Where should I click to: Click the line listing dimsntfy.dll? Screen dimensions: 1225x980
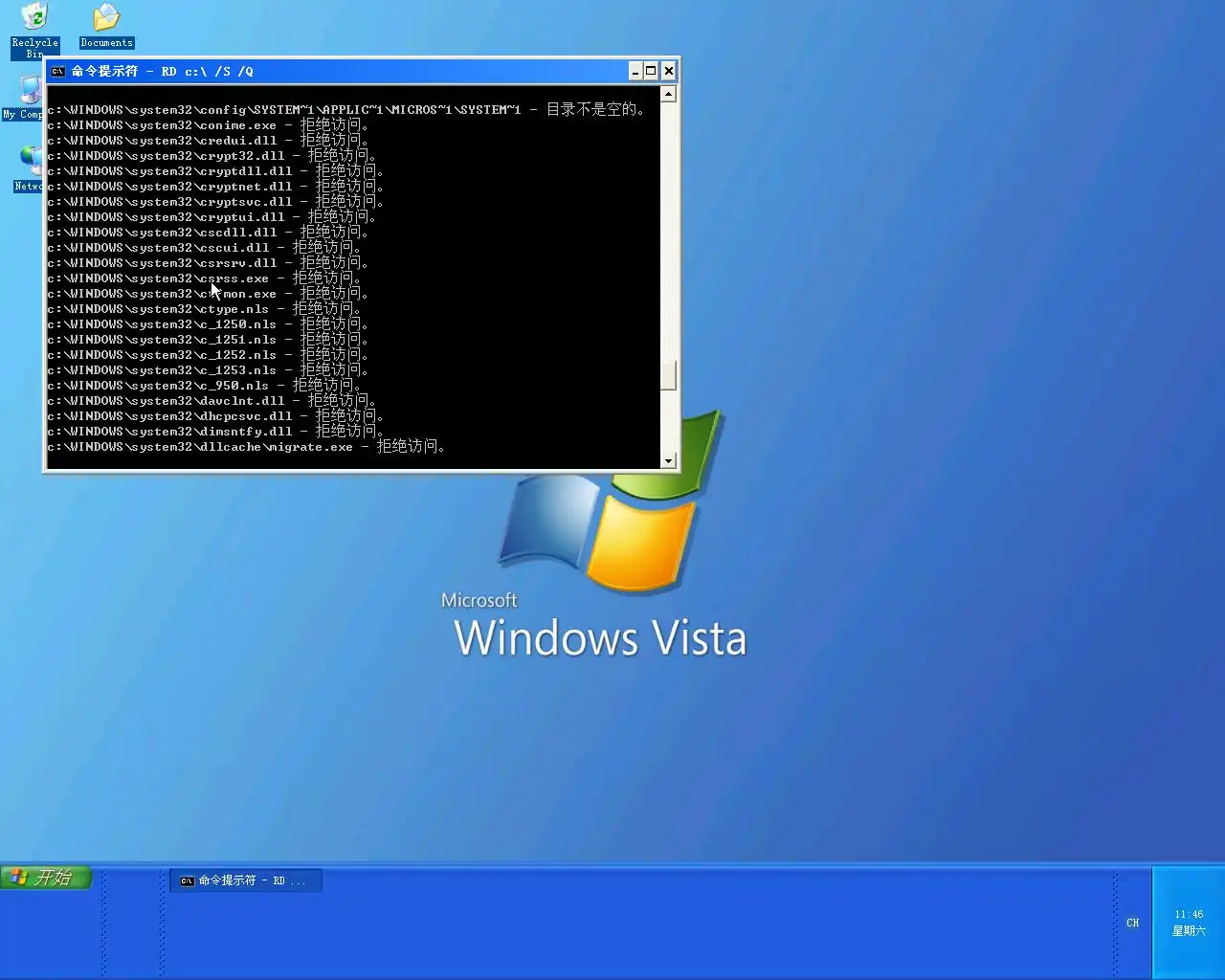tap(215, 432)
